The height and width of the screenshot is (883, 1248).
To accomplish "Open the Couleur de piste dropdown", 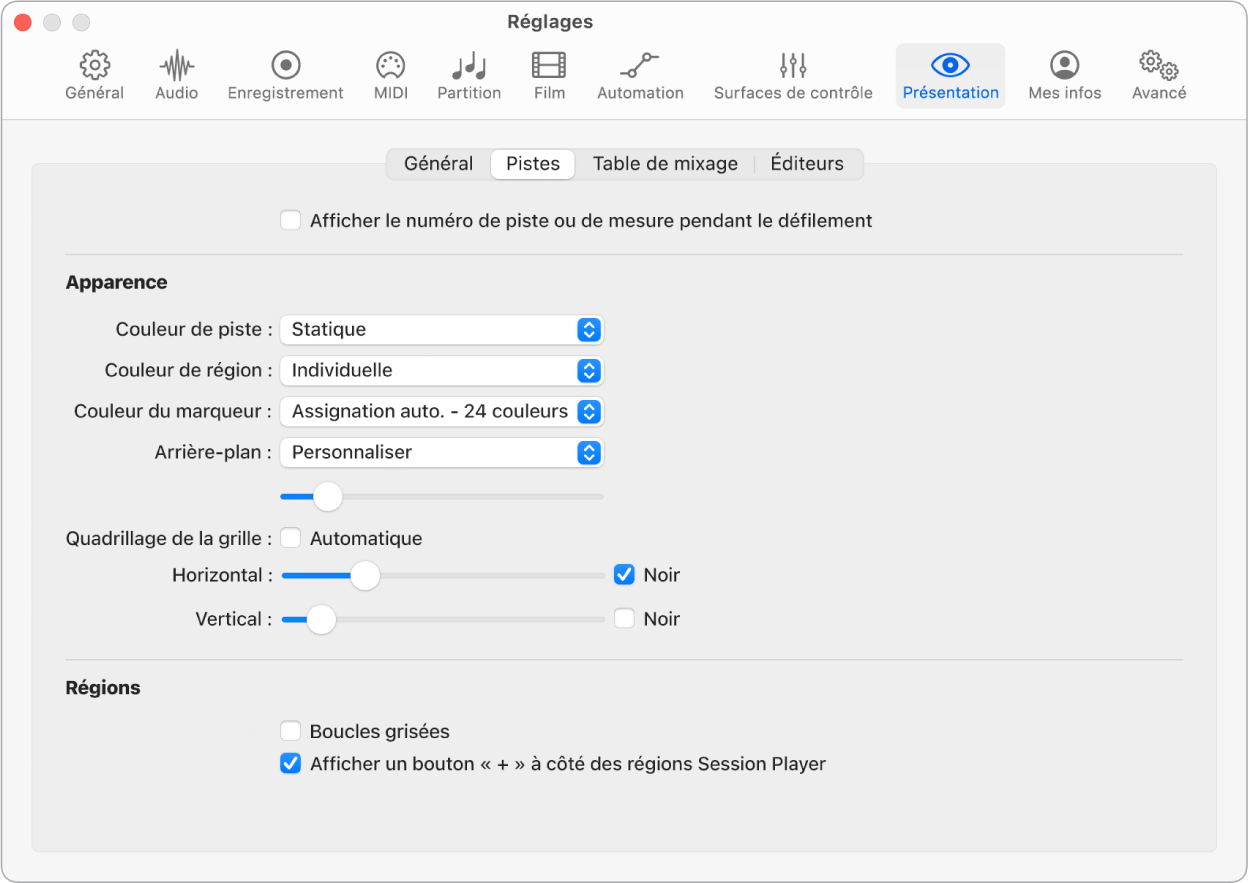I will [442, 329].
